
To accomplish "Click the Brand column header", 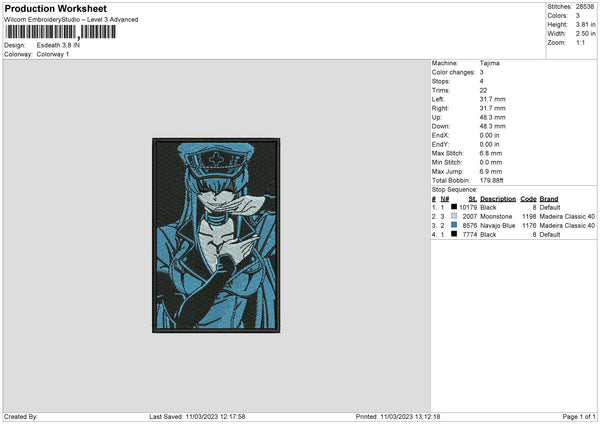I will (x=549, y=199).
